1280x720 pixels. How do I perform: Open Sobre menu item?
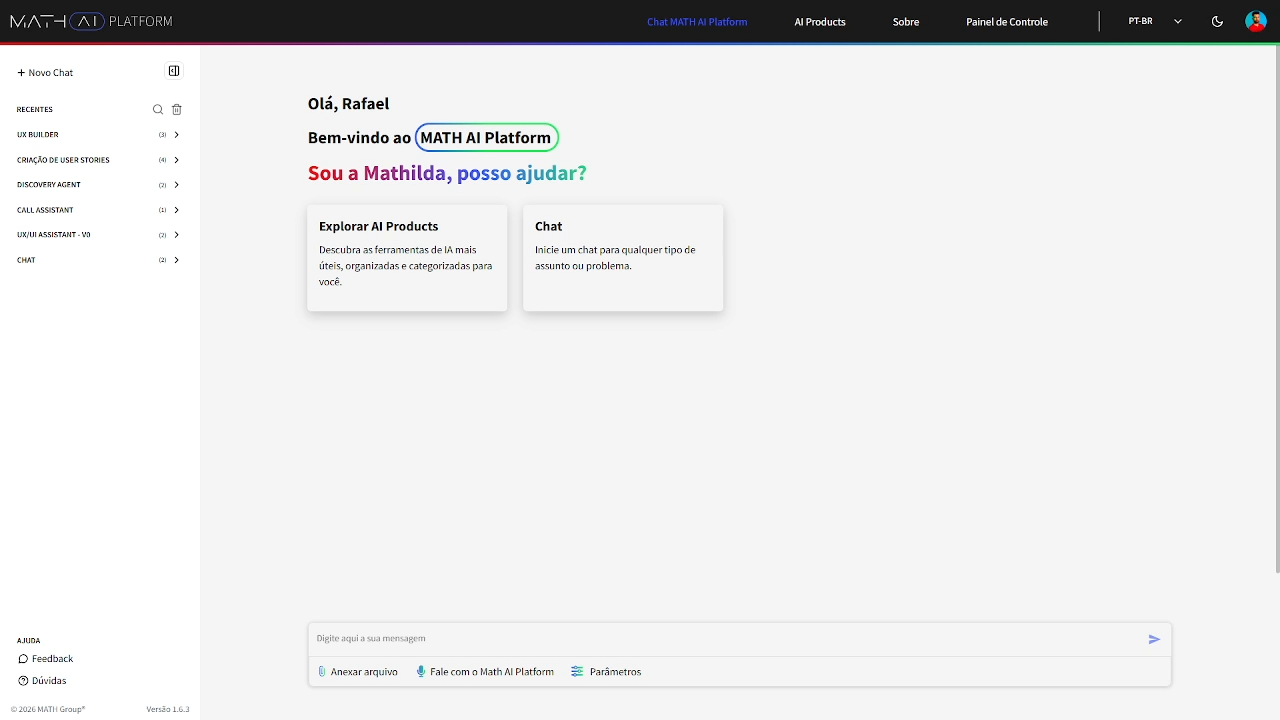pos(906,21)
